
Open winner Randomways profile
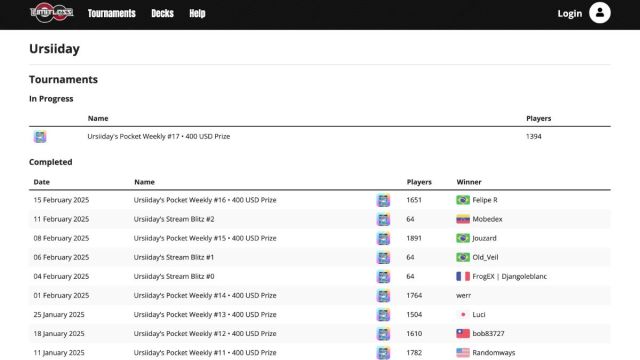pyautogui.click(x=494, y=353)
